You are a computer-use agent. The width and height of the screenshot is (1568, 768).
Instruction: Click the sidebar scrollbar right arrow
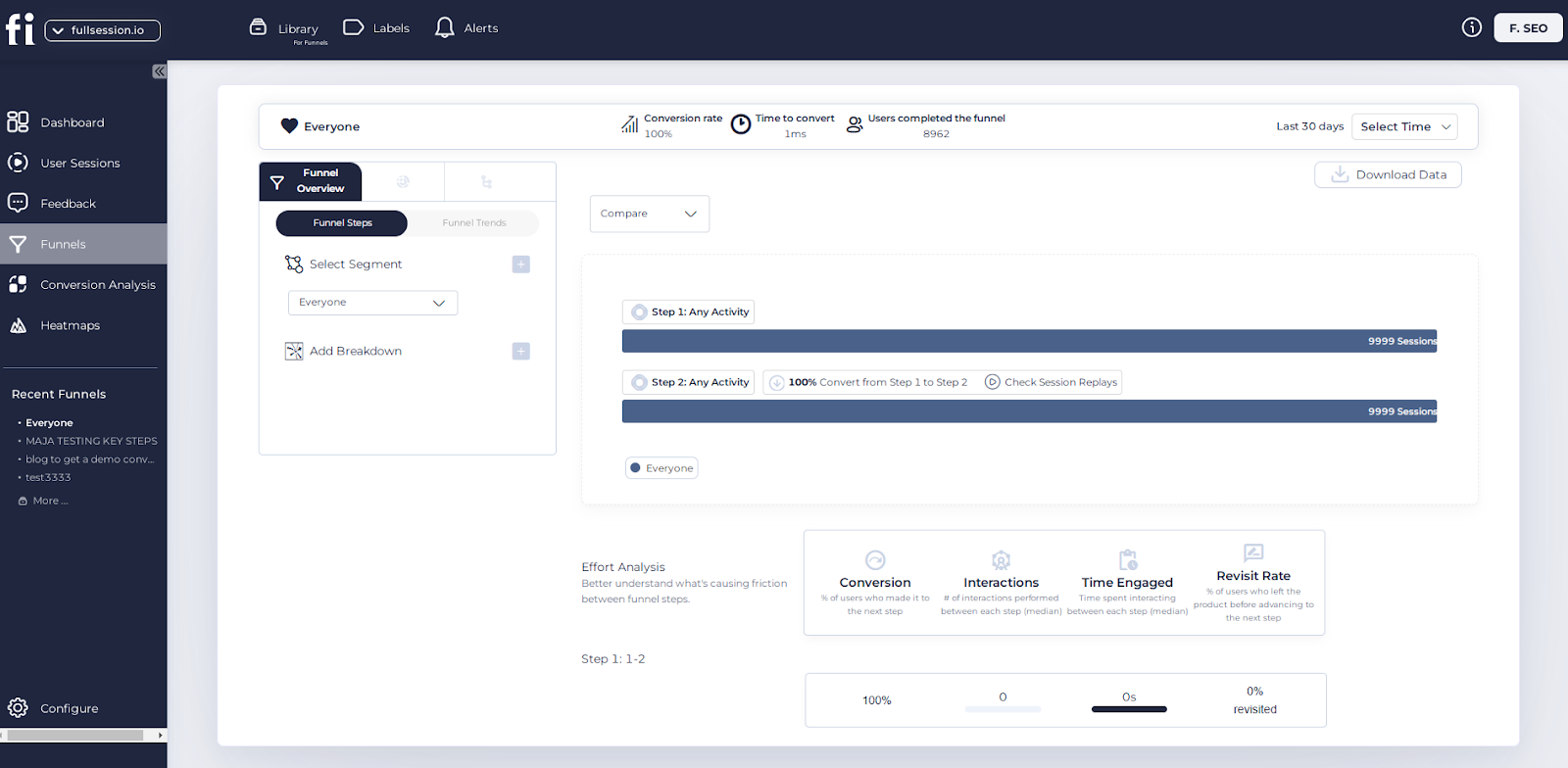point(160,735)
